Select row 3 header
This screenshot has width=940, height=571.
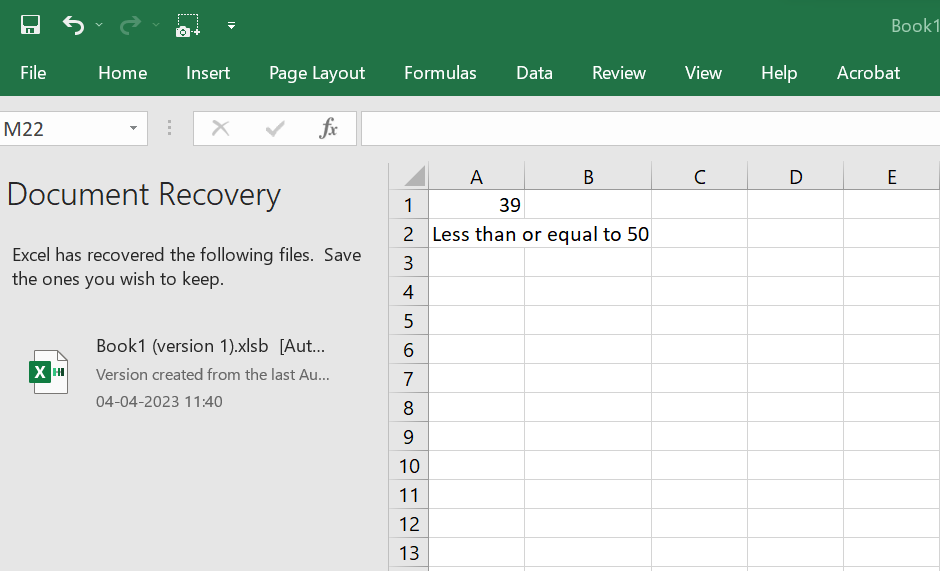coord(409,263)
